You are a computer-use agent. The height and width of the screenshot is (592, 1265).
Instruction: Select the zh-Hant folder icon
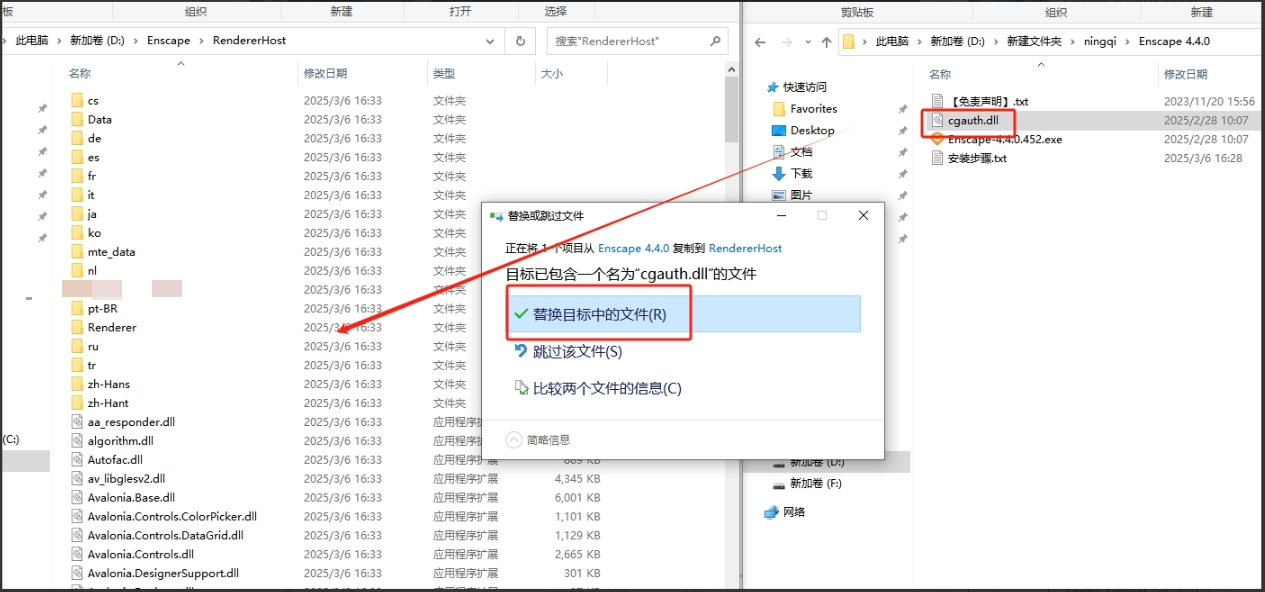tap(77, 403)
